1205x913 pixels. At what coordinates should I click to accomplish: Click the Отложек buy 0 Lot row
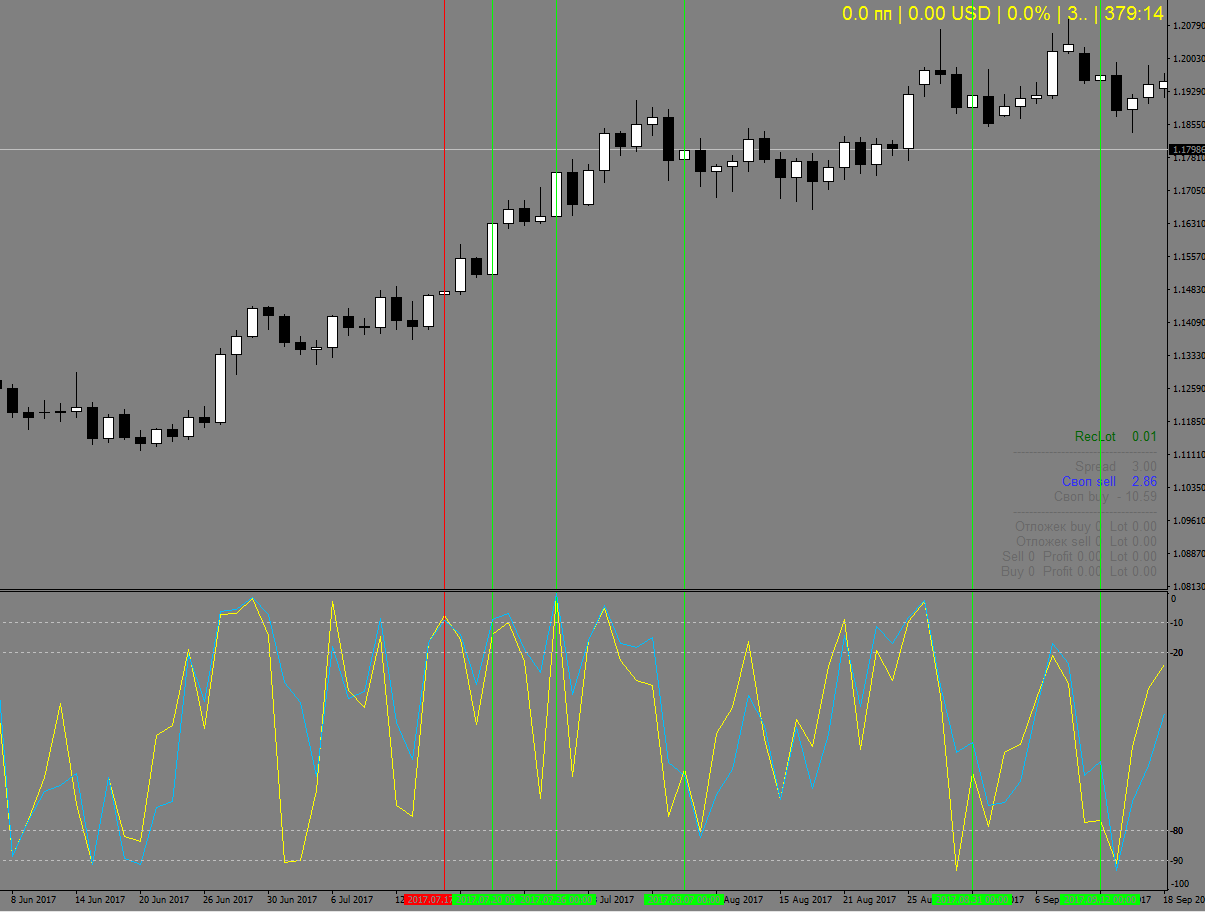pos(1085,526)
